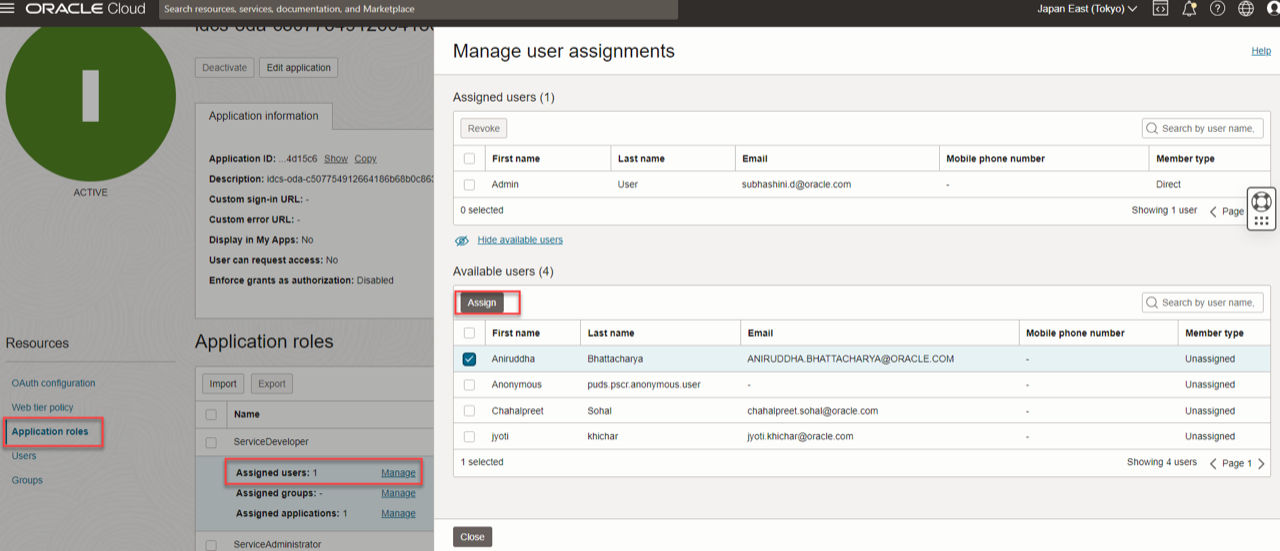Check the Anonymous user row checkbox
The width and height of the screenshot is (1280, 551).
pyautogui.click(x=469, y=384)
